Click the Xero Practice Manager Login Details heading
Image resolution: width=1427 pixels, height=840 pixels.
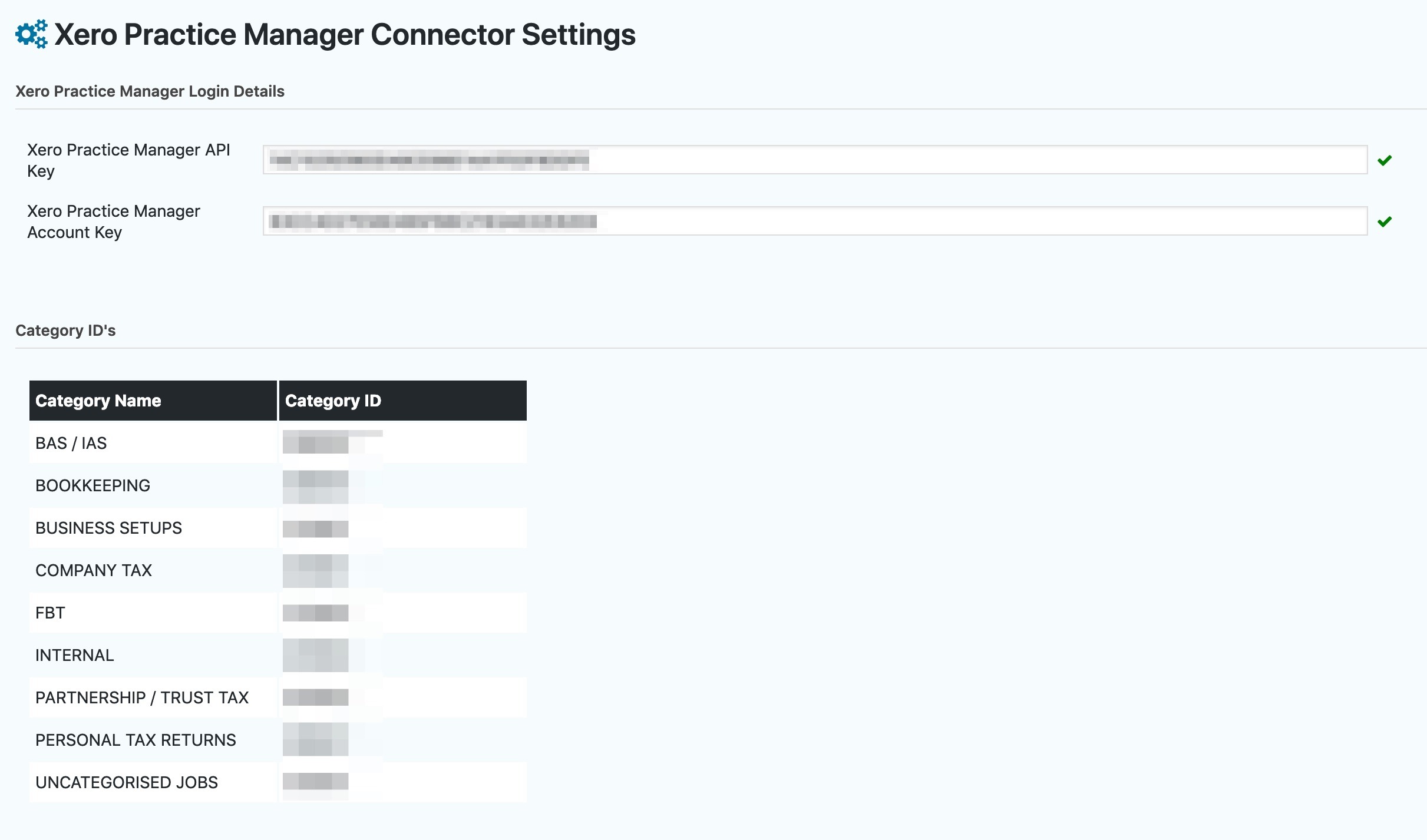pyautogui.click(x=150, y=91)
